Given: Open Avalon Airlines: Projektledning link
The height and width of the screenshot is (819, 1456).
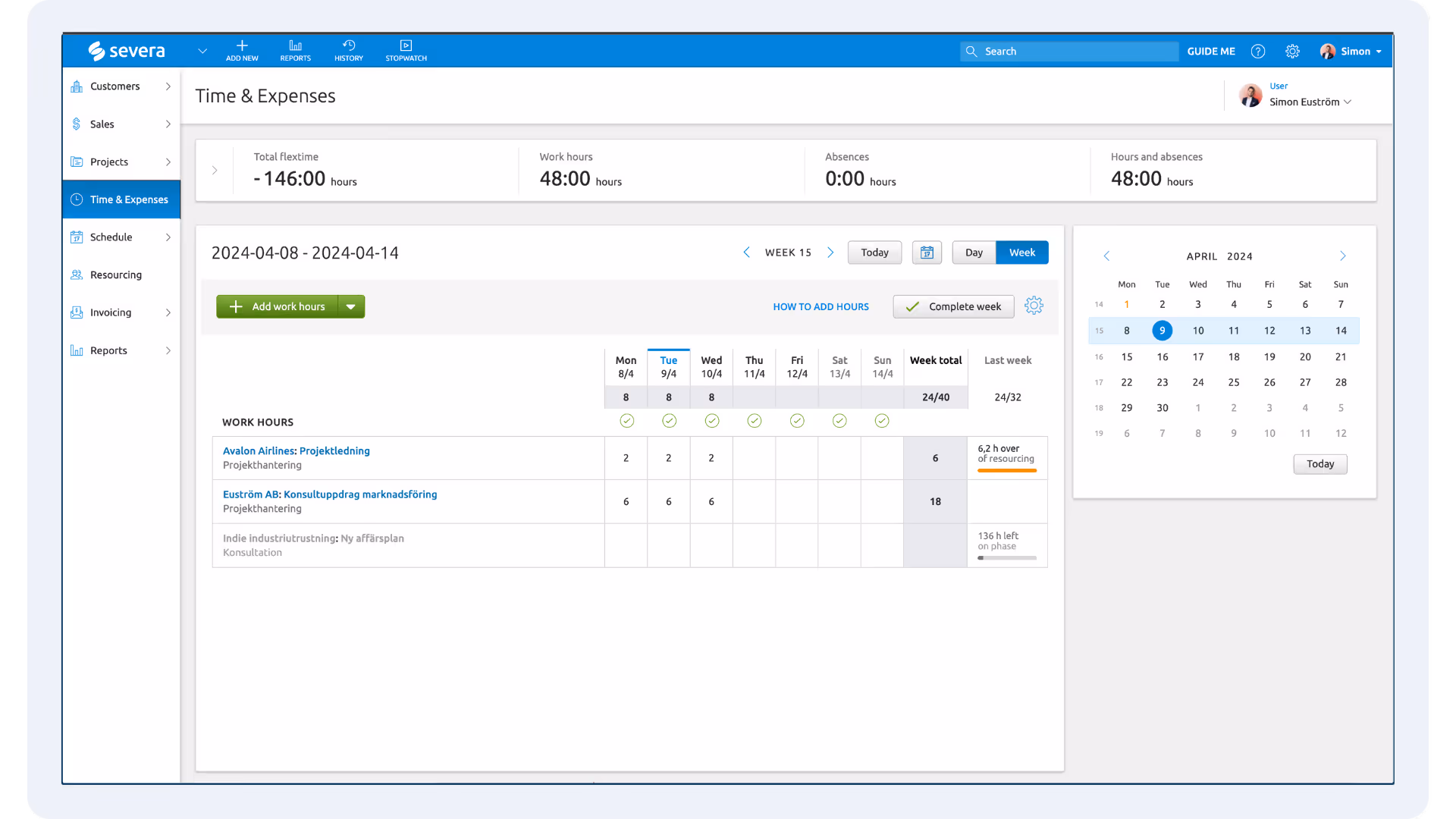Looking at the screenshot, I should (296, 450).
